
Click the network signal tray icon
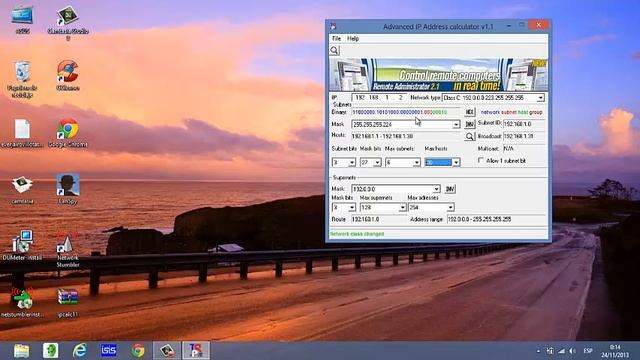pyautogui.click(x=562, y=351)
